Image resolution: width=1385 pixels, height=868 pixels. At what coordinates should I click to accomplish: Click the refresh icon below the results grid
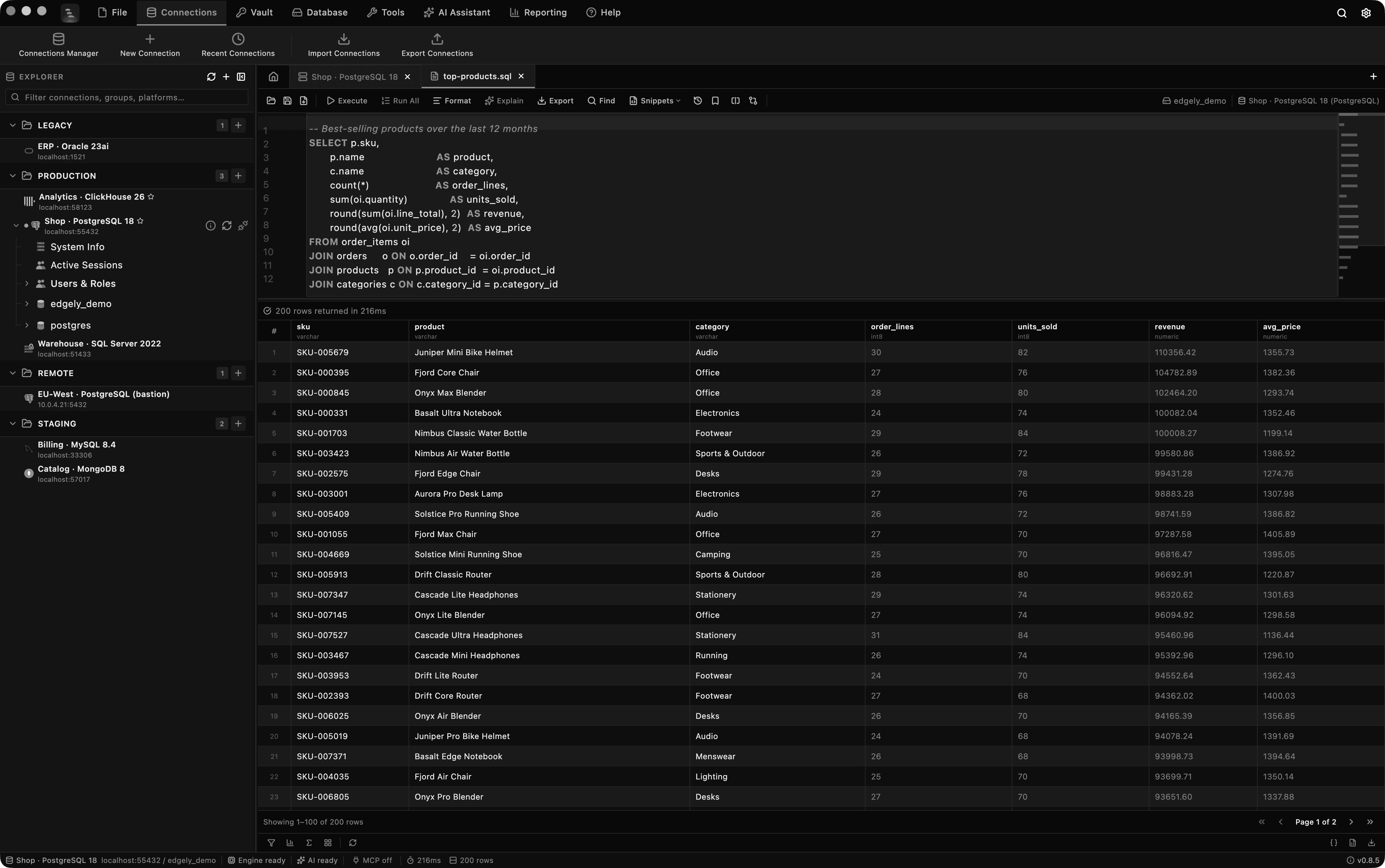[353, 843]
